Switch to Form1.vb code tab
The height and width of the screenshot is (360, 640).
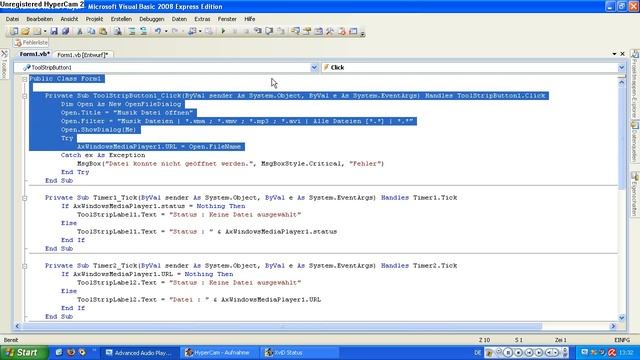click(34, 54)
